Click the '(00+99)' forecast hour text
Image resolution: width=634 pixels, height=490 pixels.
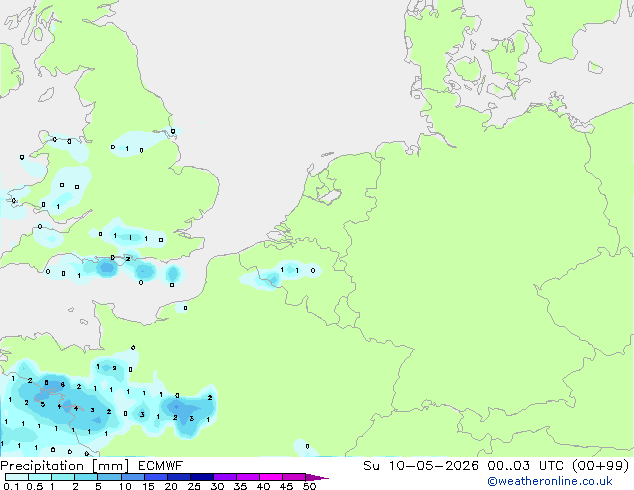601,466
